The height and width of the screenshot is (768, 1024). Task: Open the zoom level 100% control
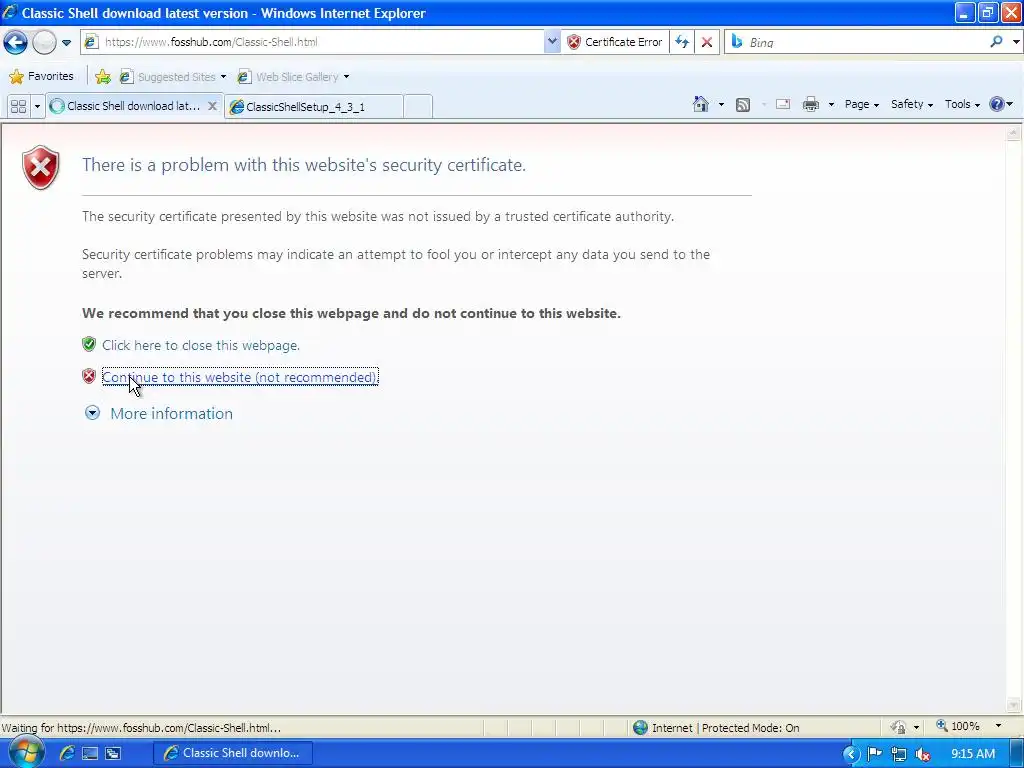click(957, 726)
